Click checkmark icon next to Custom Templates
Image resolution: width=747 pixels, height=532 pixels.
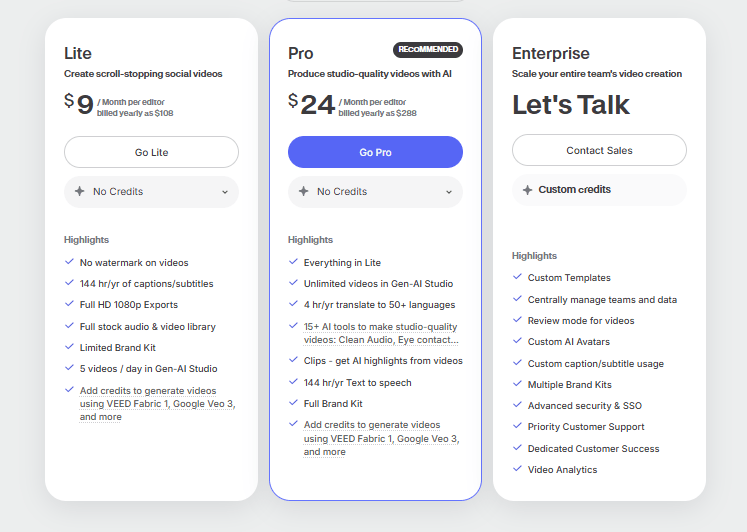pyautogui.click(x=517, y=277)
